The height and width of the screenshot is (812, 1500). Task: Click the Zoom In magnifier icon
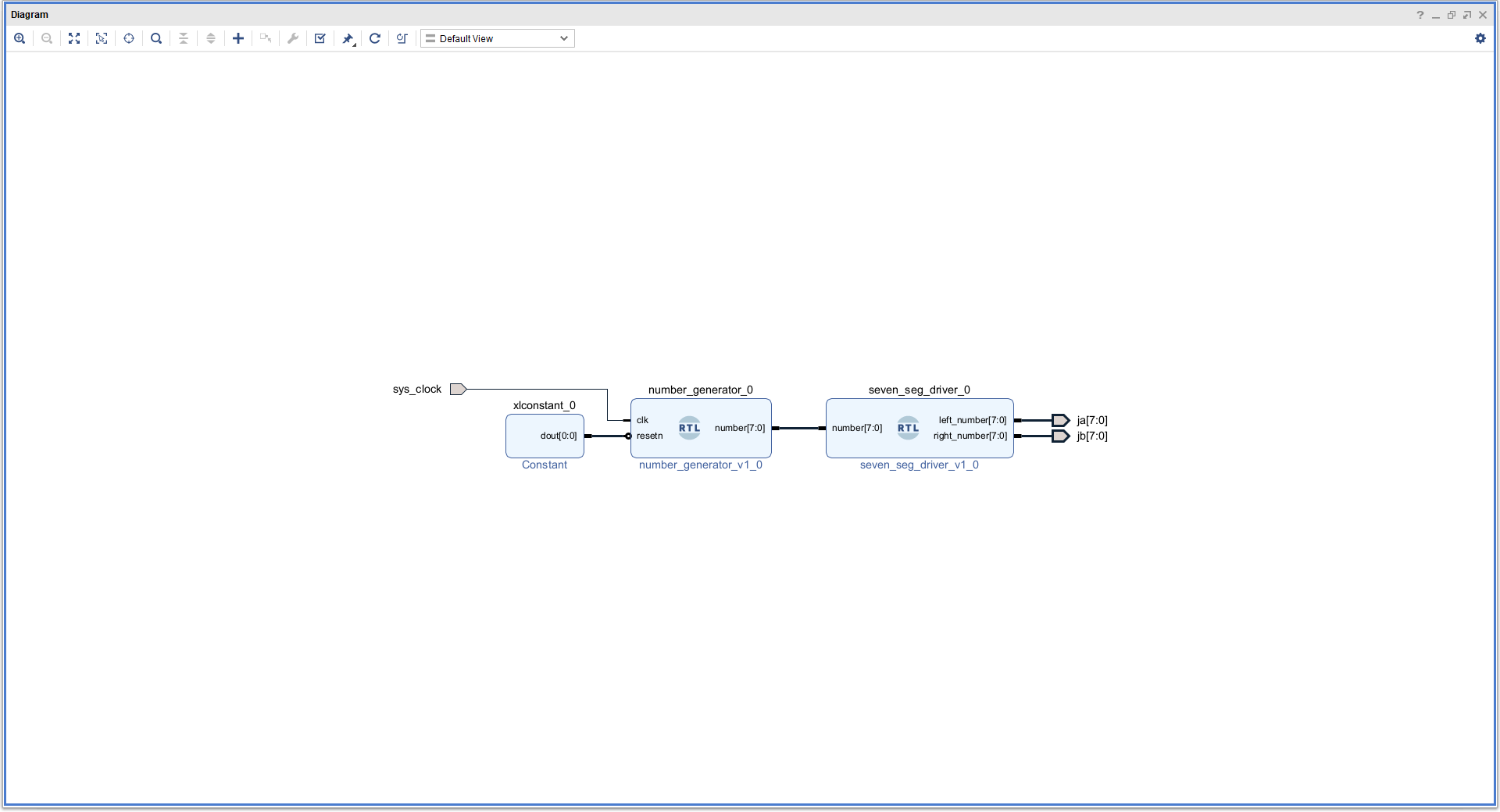click(x=20, y=38)
